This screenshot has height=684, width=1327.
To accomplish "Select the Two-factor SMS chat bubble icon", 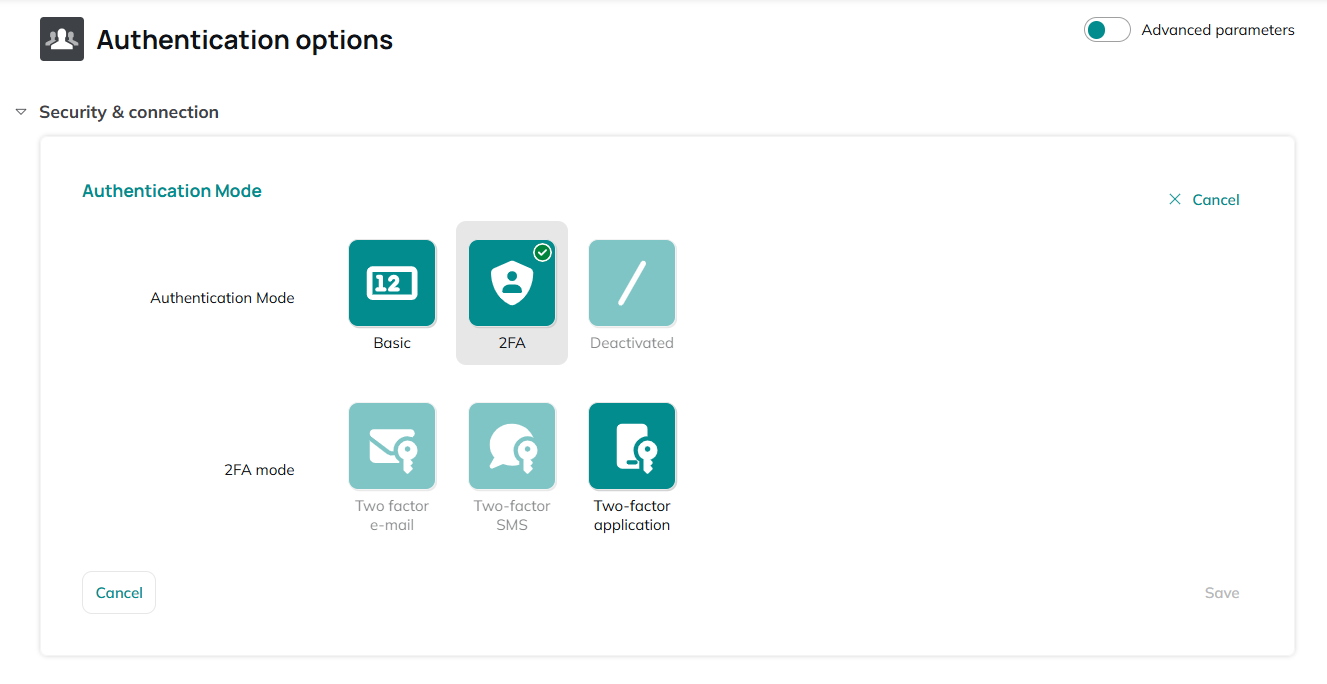I will (512, 446).
